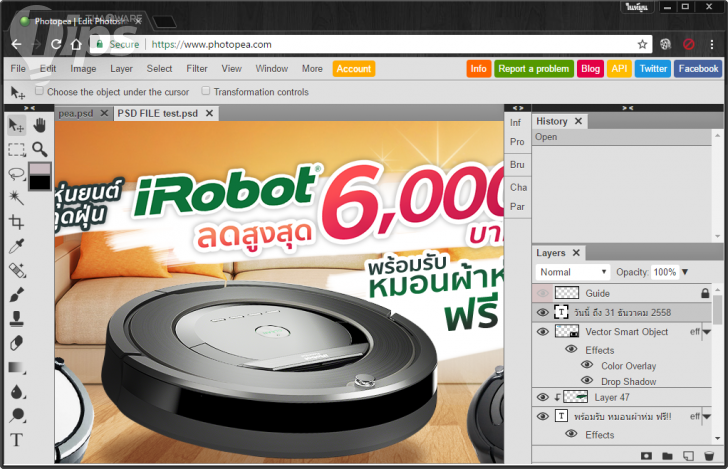
Task: Pick the Blur droplet tool
Action: click(17, 391)
